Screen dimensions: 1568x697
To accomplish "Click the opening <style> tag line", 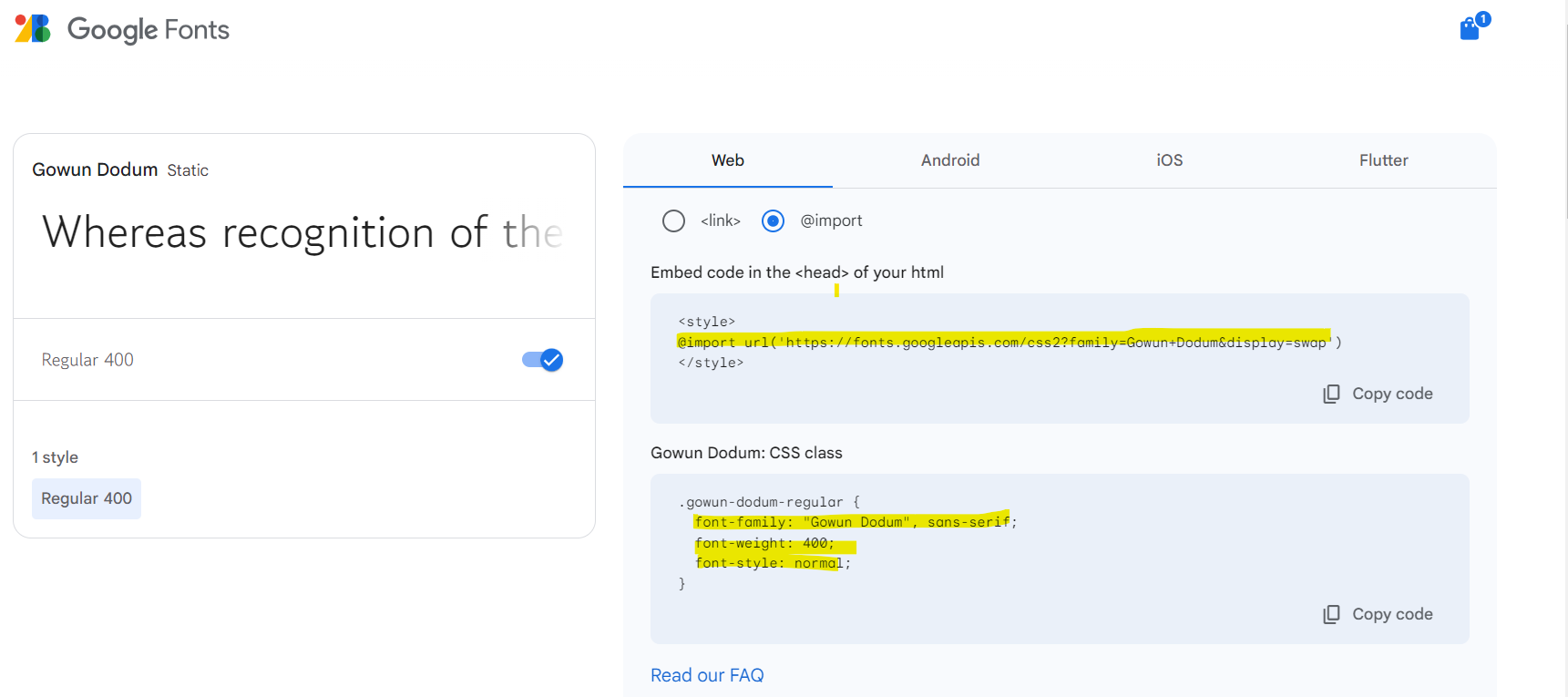I will (706, 322).
